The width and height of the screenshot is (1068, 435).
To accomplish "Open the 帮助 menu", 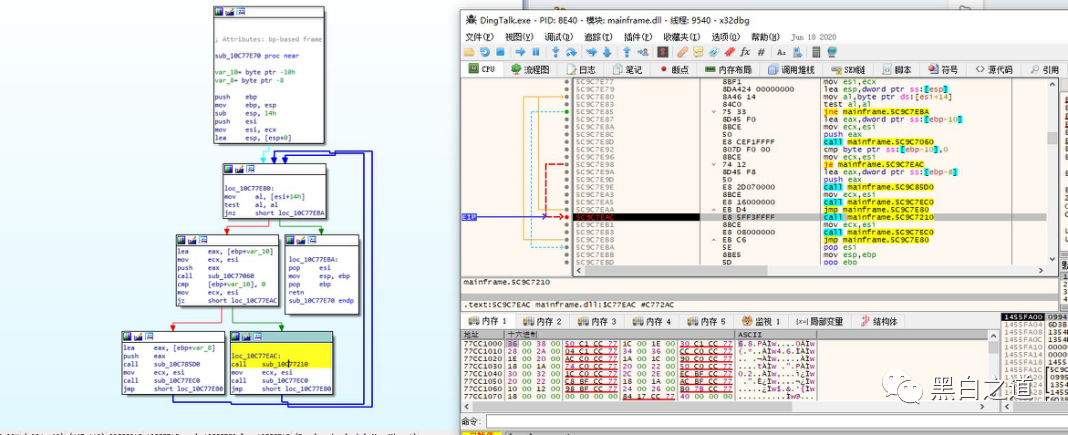I will [x=765, y=37].
